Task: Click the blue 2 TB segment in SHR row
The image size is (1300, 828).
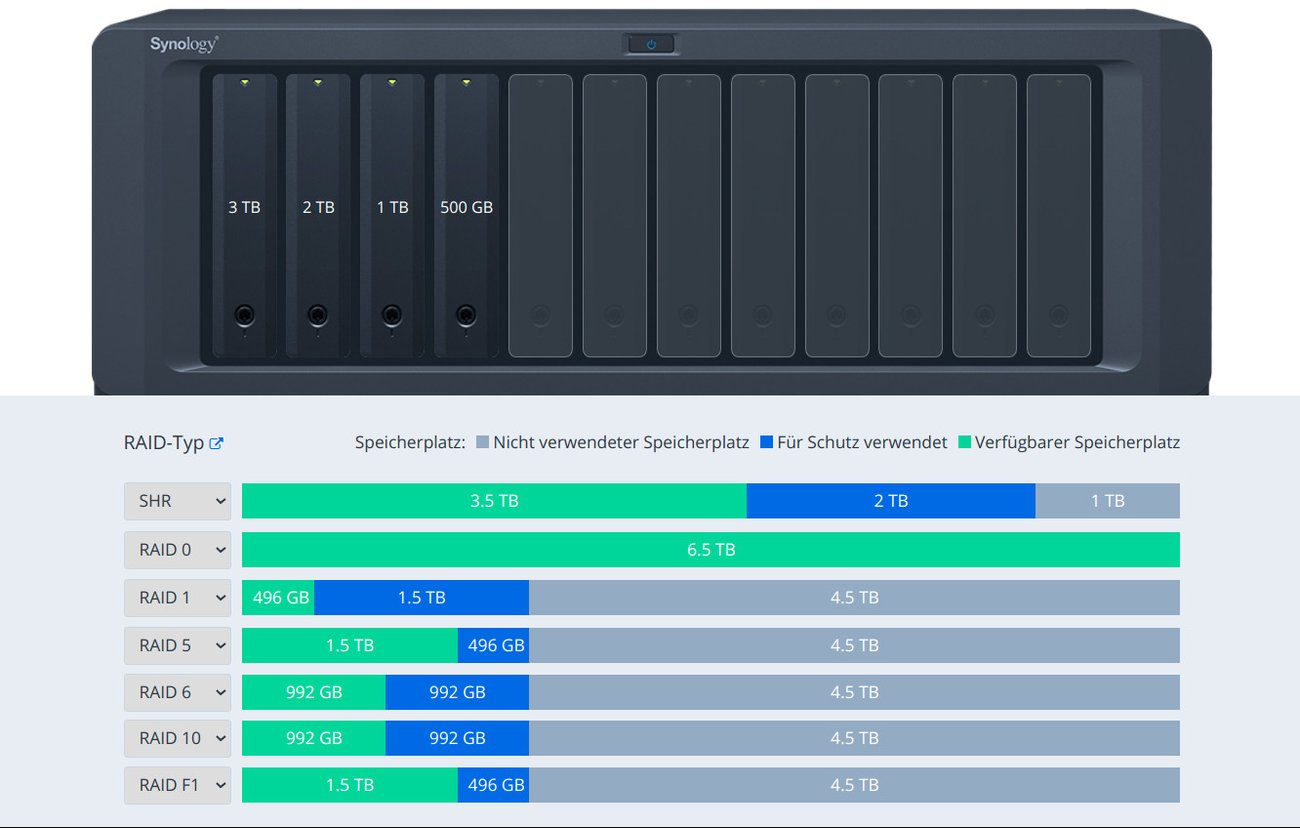Action: (890, 500)
